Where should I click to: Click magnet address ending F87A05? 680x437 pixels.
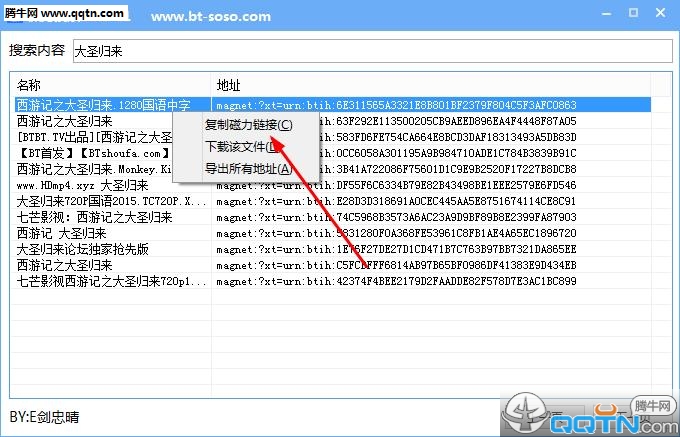[448, 121]
